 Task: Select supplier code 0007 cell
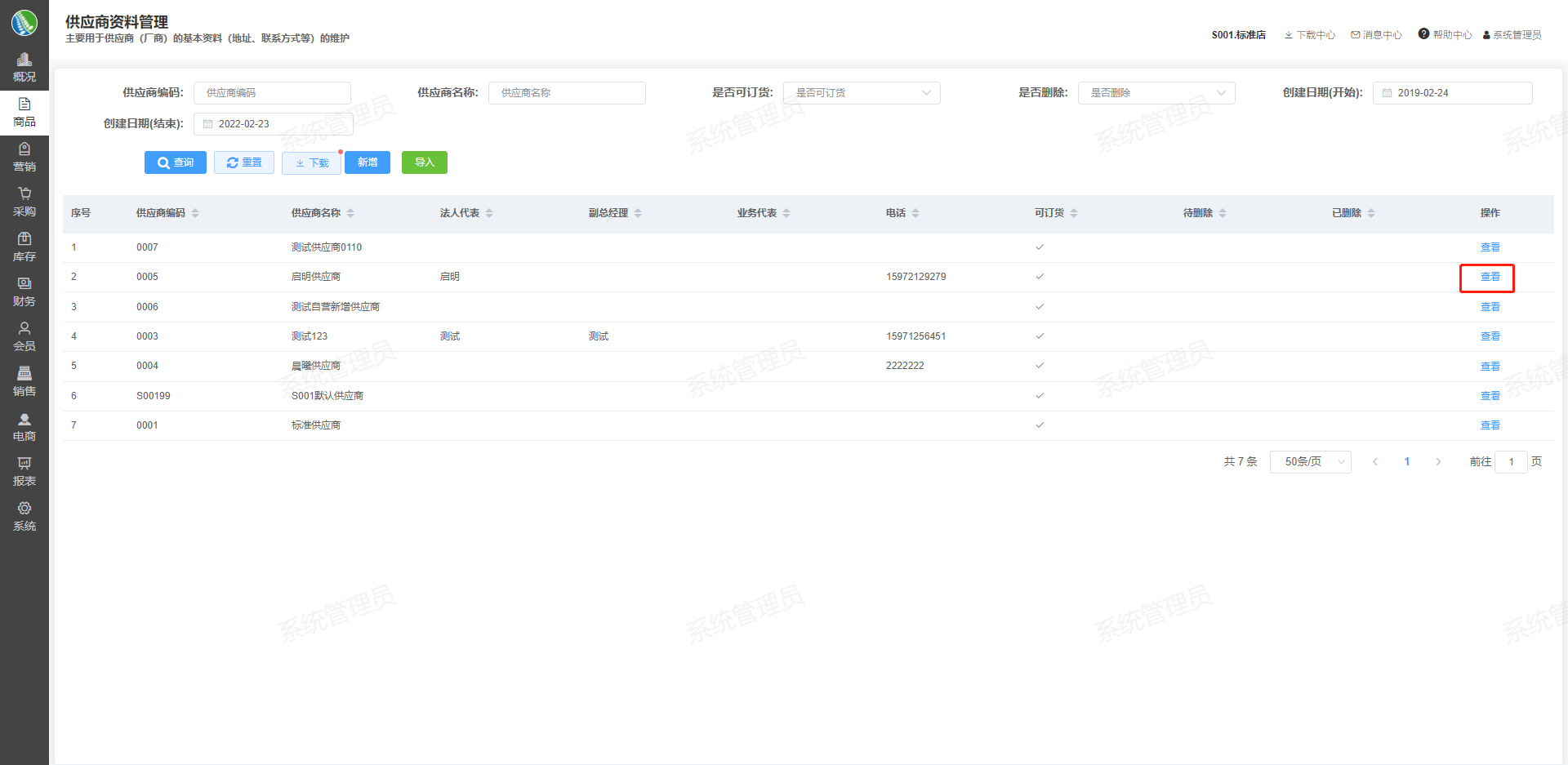point(148,247)
